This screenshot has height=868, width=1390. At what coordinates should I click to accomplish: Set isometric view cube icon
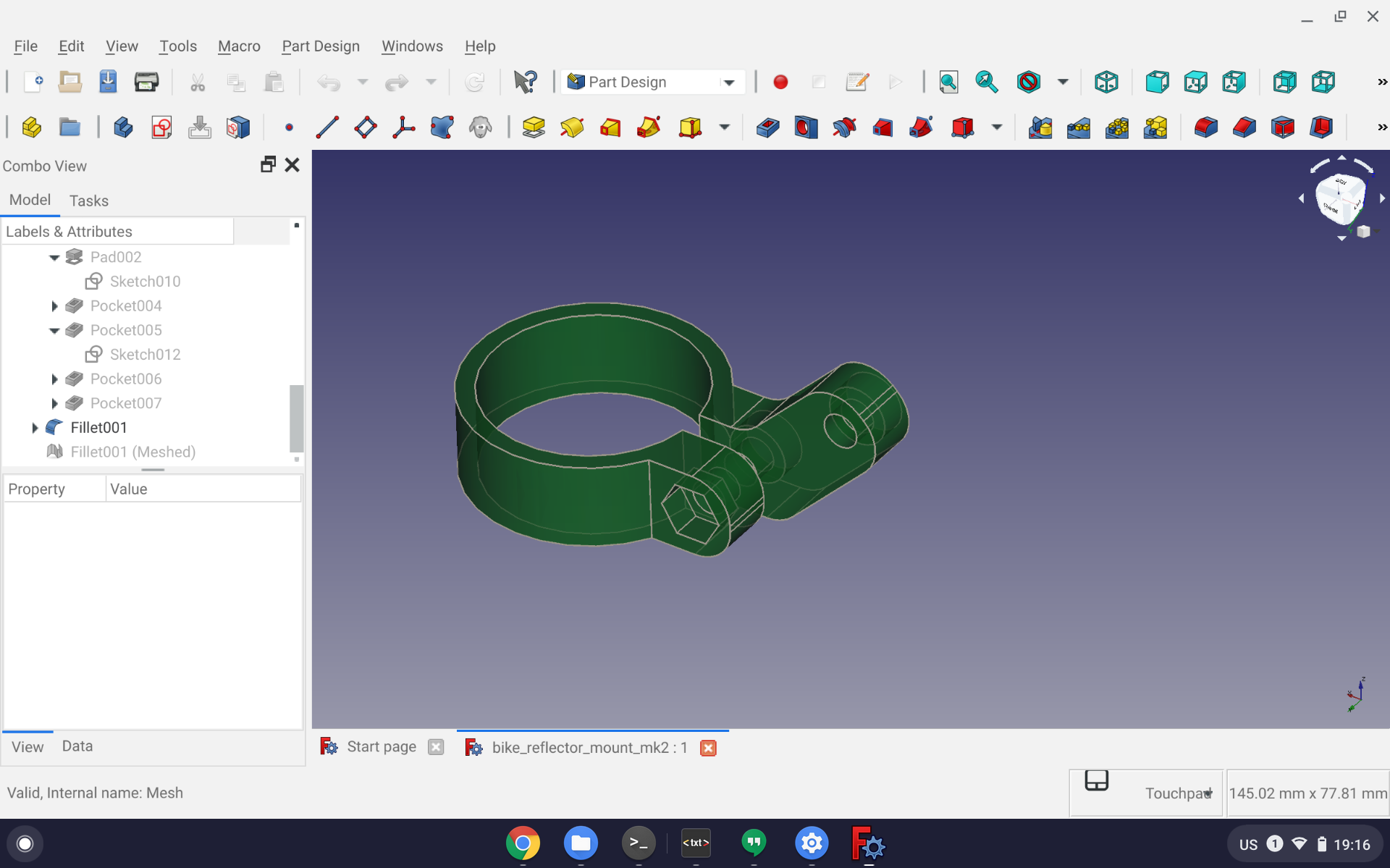(x=1106, y=82)
